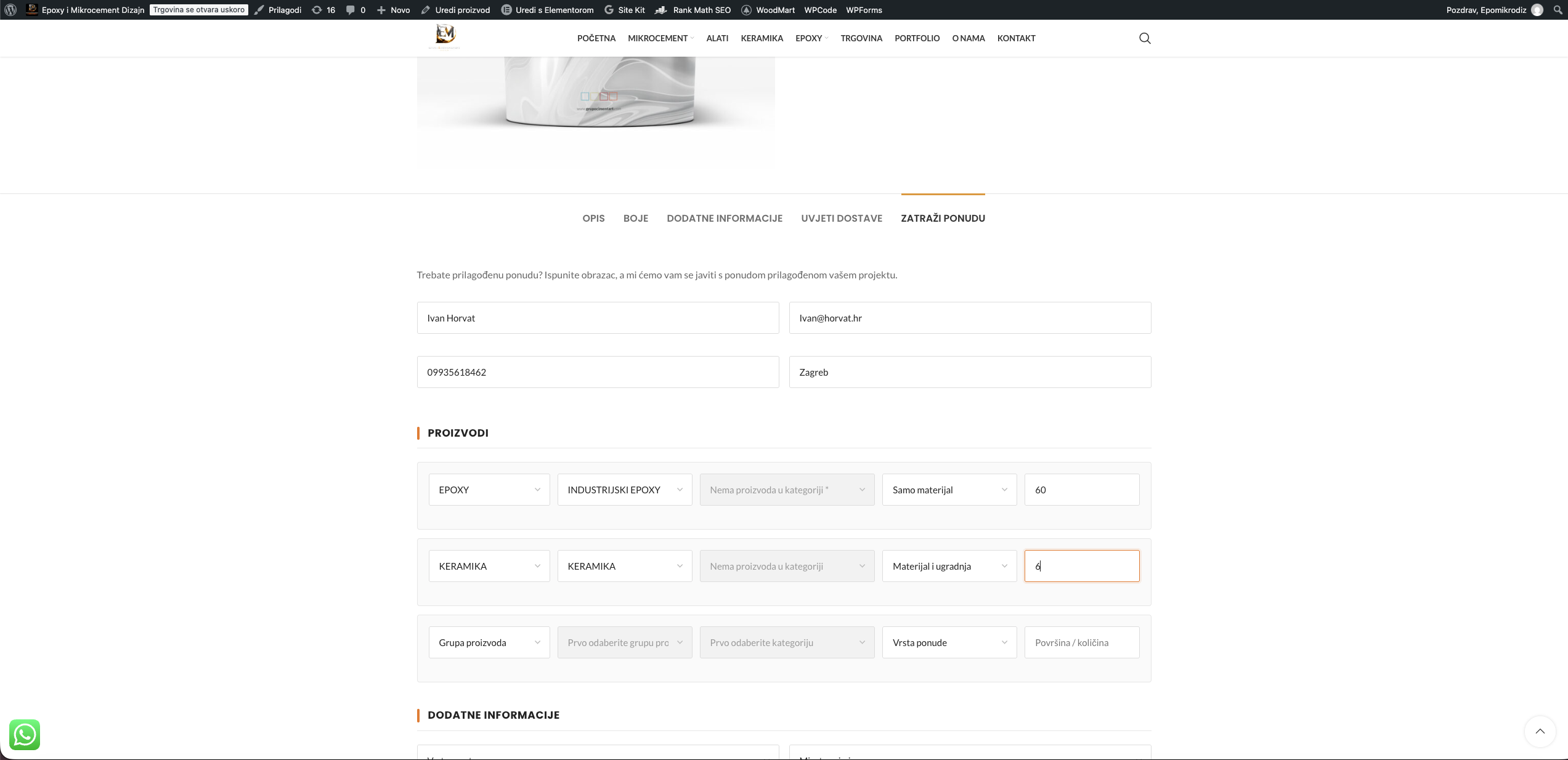Viewport: 1568px width, 760px height.
Task: Open the Materijal i ugradnja dropdown
Action: tap(949, 566)
